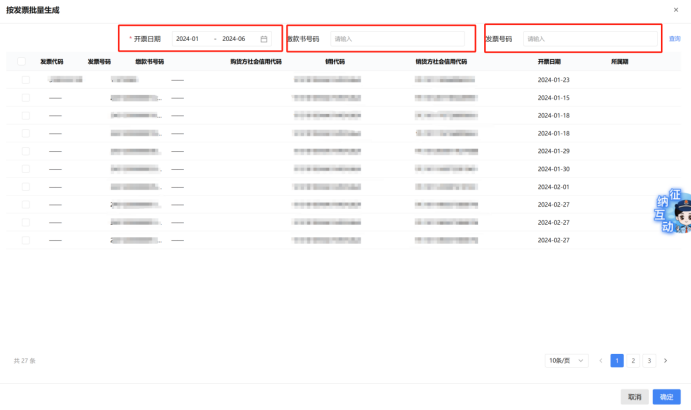Open the 10条/页 page size dropdown

(x=566, y=361)
